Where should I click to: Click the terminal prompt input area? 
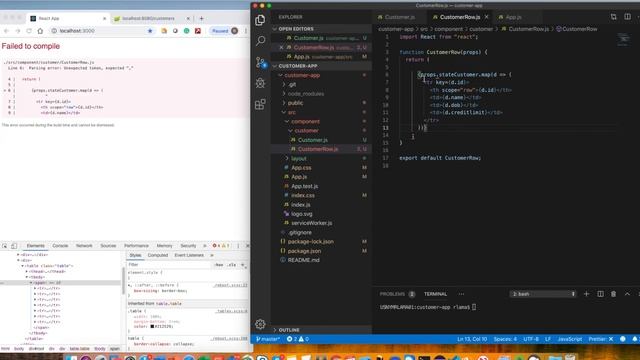(x=474, y=307)
